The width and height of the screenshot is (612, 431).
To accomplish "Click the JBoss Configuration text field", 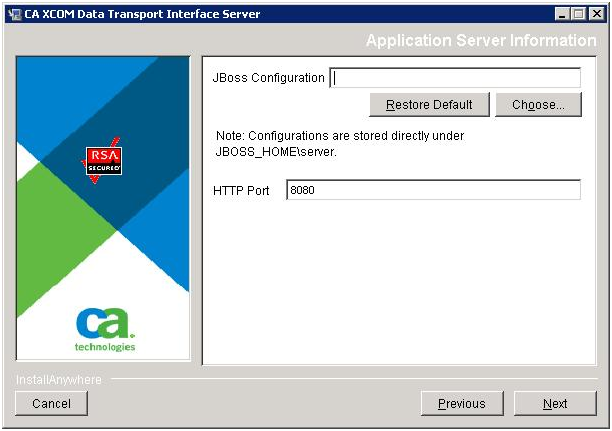I will point(455,78).
